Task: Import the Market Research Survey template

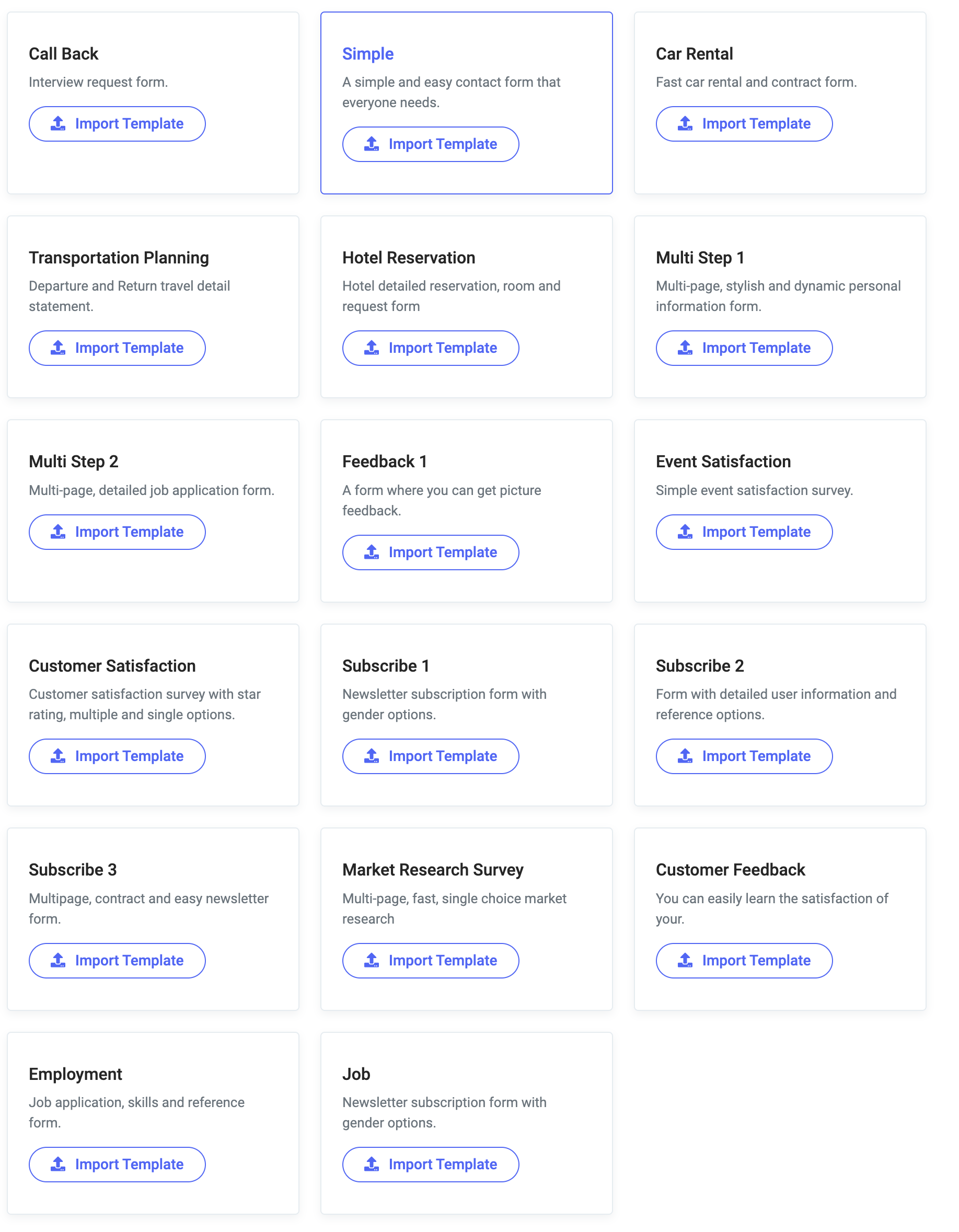Action: (x=431, y=961)
